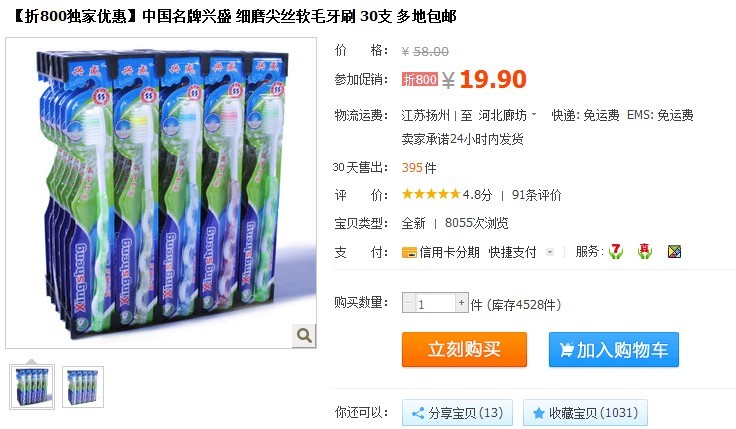Click the 7-day return service icon
Image resolution: width=736 pixels, height=429 pixels.
(615, 252)
